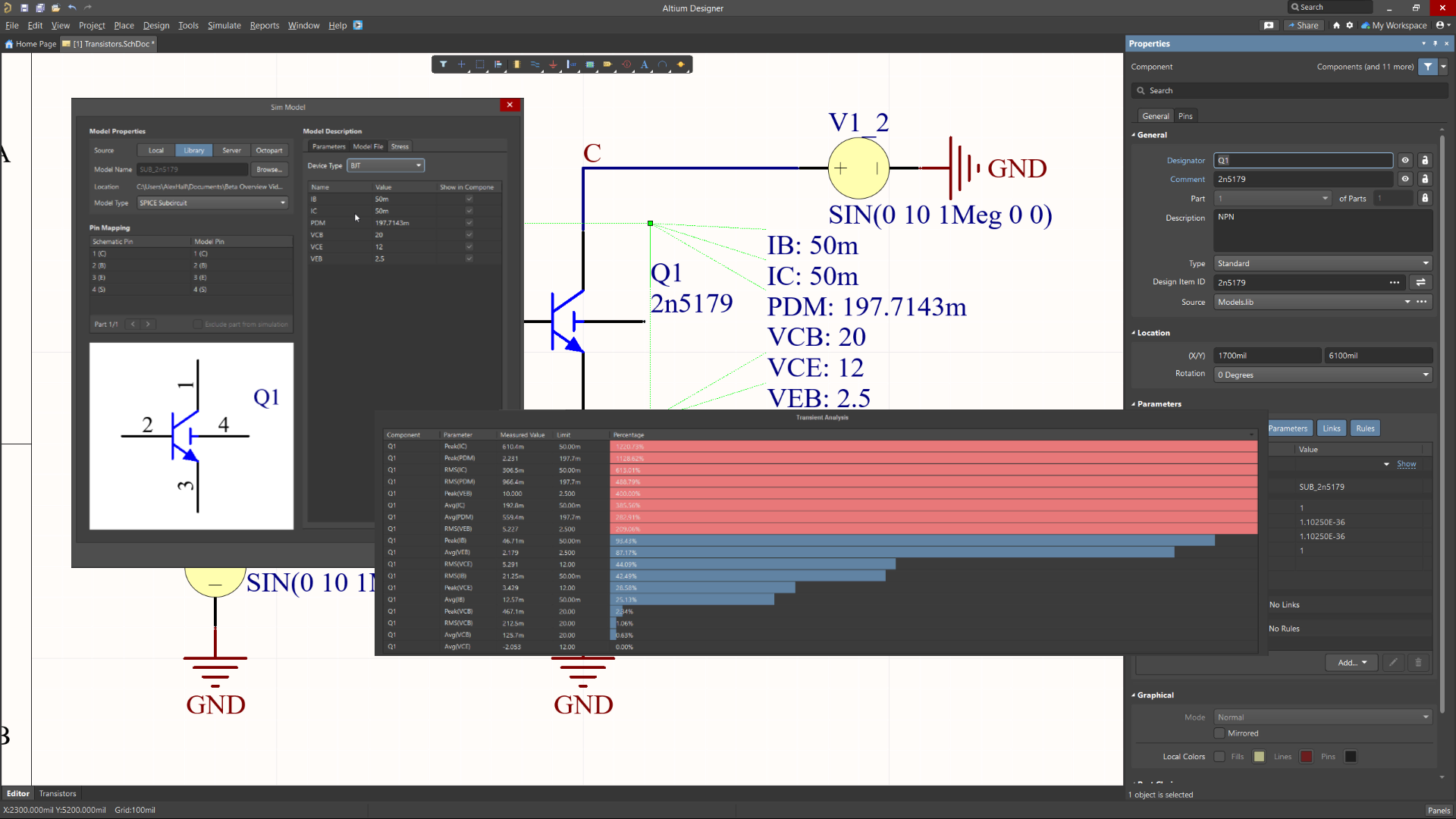Viewport: 1456px width, 819px height.
Task: Select the Place Part toolbar tool
Action: point(516,64)
